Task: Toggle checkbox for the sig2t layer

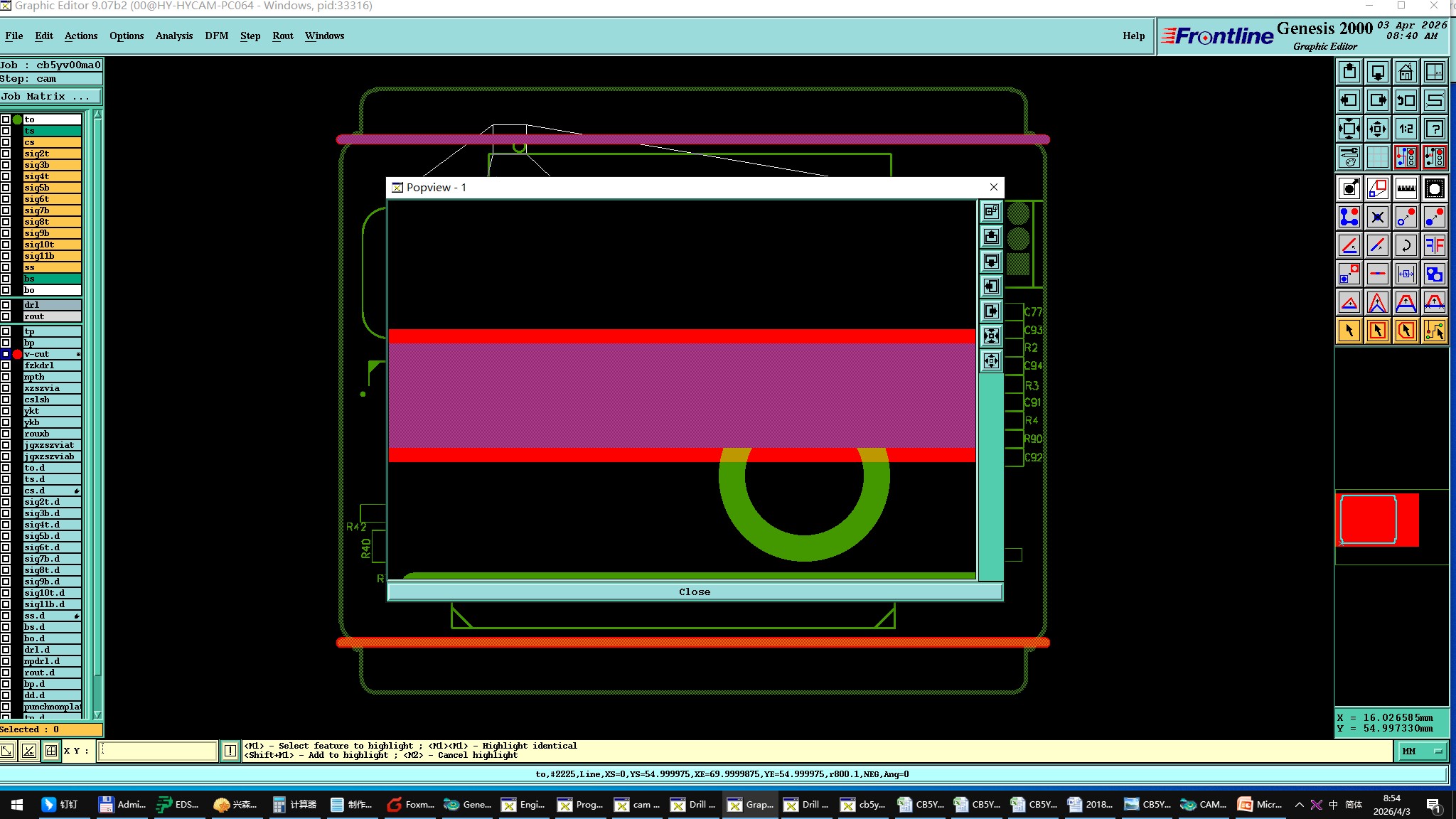Action: (x=6, y=154)
